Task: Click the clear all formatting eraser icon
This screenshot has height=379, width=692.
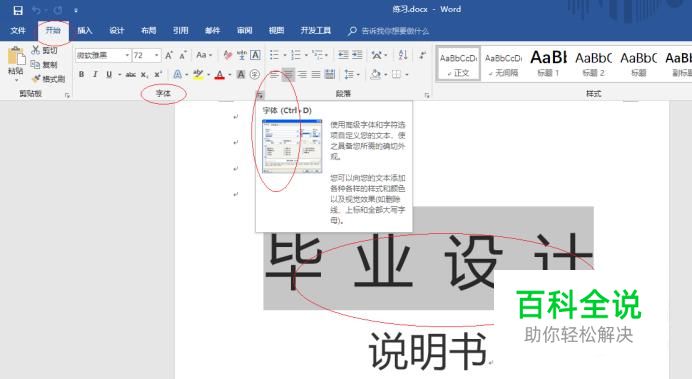Action: point(228,55)
